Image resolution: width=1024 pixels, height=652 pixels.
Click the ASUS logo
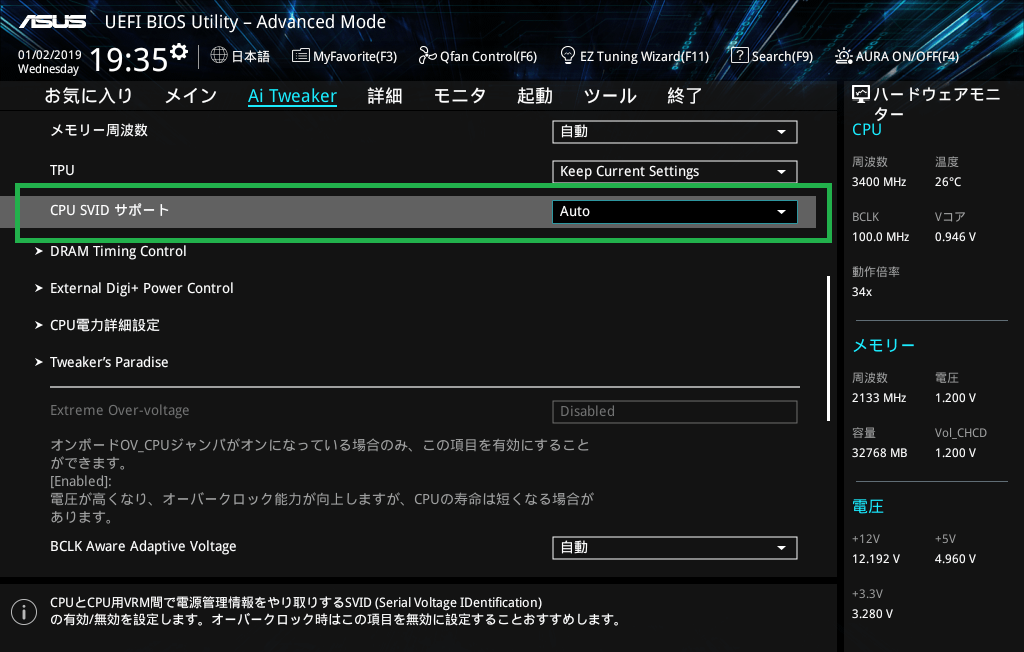click(x=52, y=22)
